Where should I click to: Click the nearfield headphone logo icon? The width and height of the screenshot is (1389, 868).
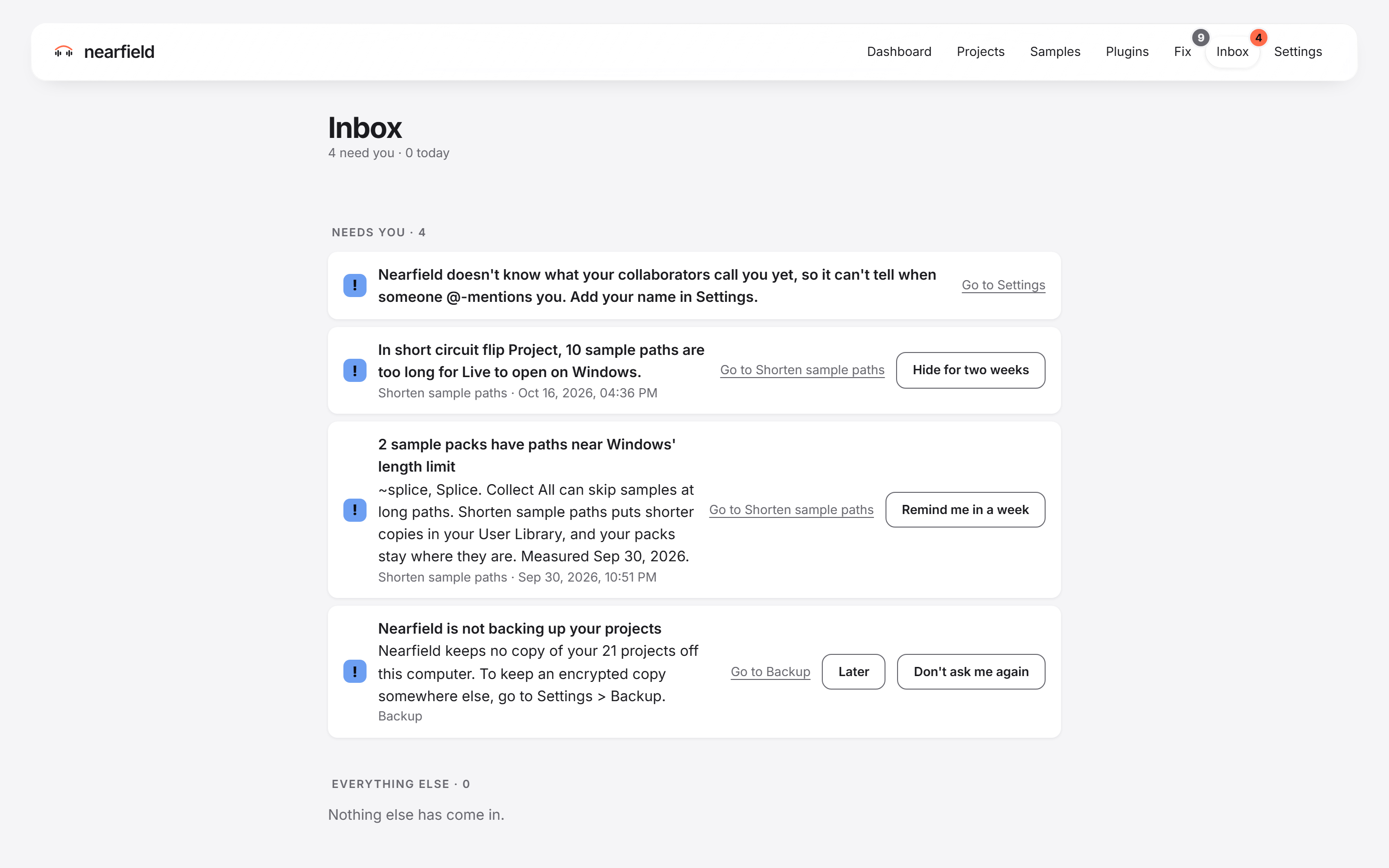click(x=64, y=52)
